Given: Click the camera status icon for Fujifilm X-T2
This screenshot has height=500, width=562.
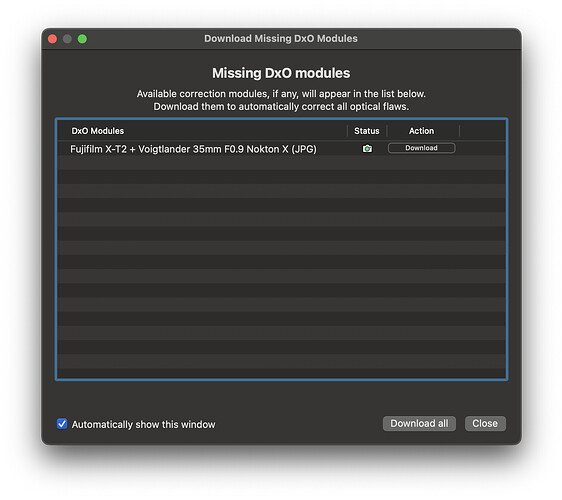Looking at the screenshot, I should [367, 148].
